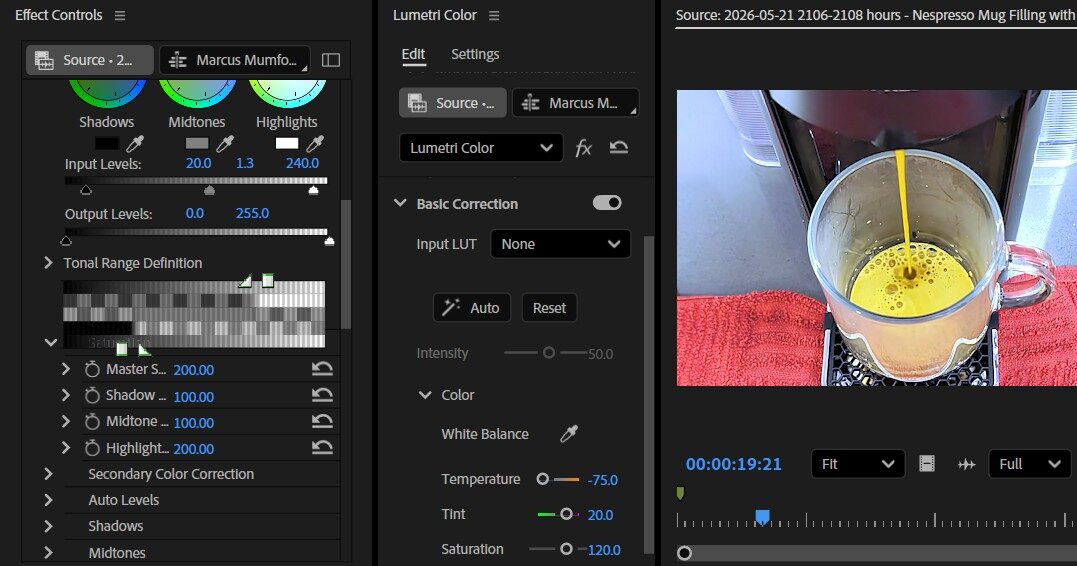Reset Master Saturation parameter
The image size is (1077, 566).
coord(322,370)
